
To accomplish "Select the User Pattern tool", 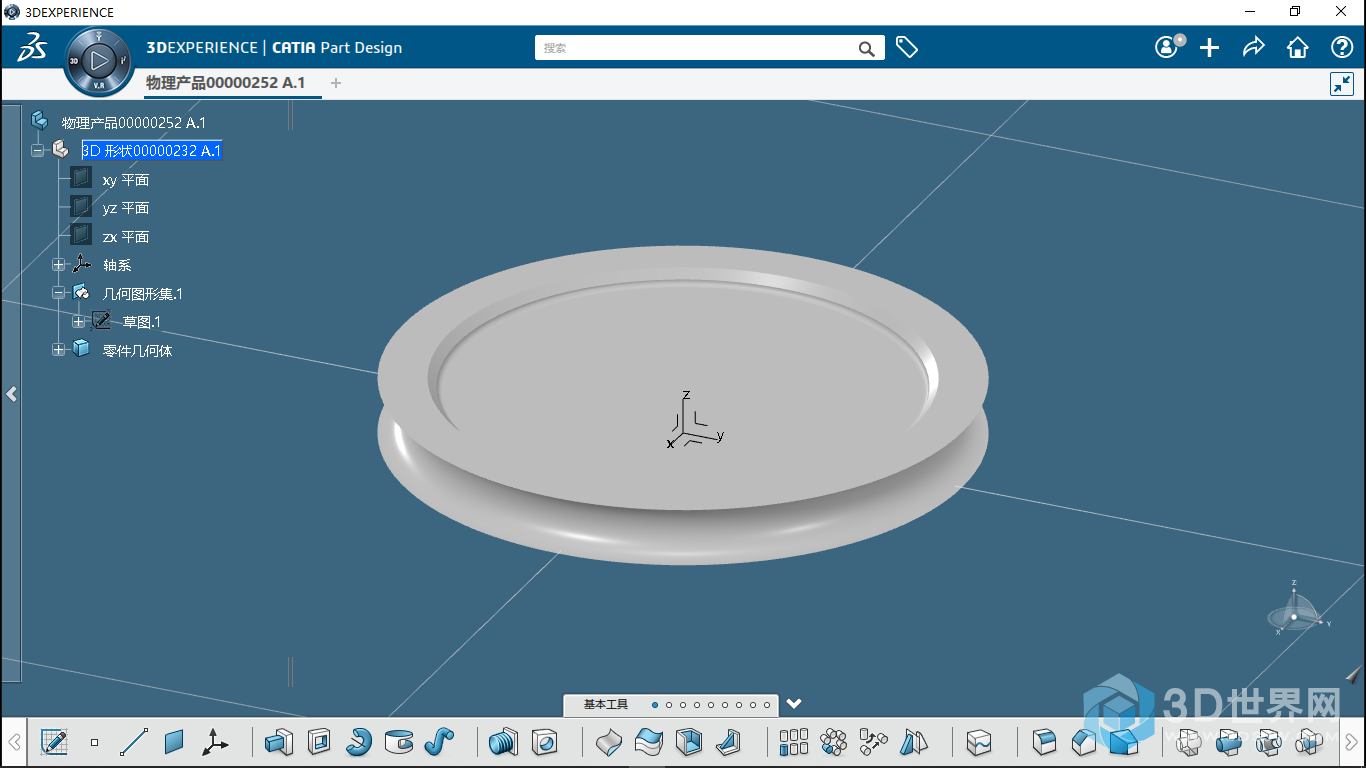I will [873, 742].
